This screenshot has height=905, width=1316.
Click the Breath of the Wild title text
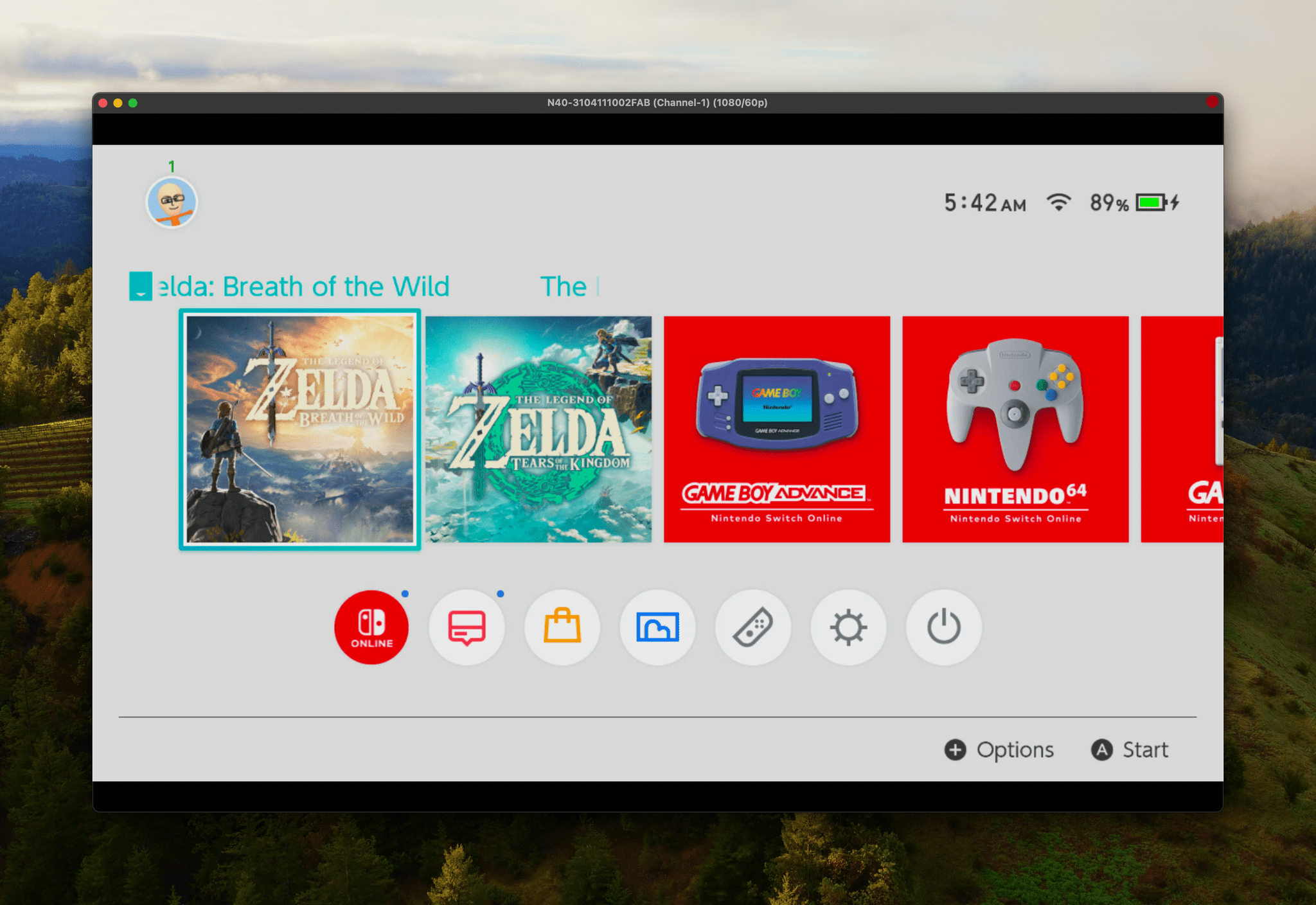(x=304, y=287)
